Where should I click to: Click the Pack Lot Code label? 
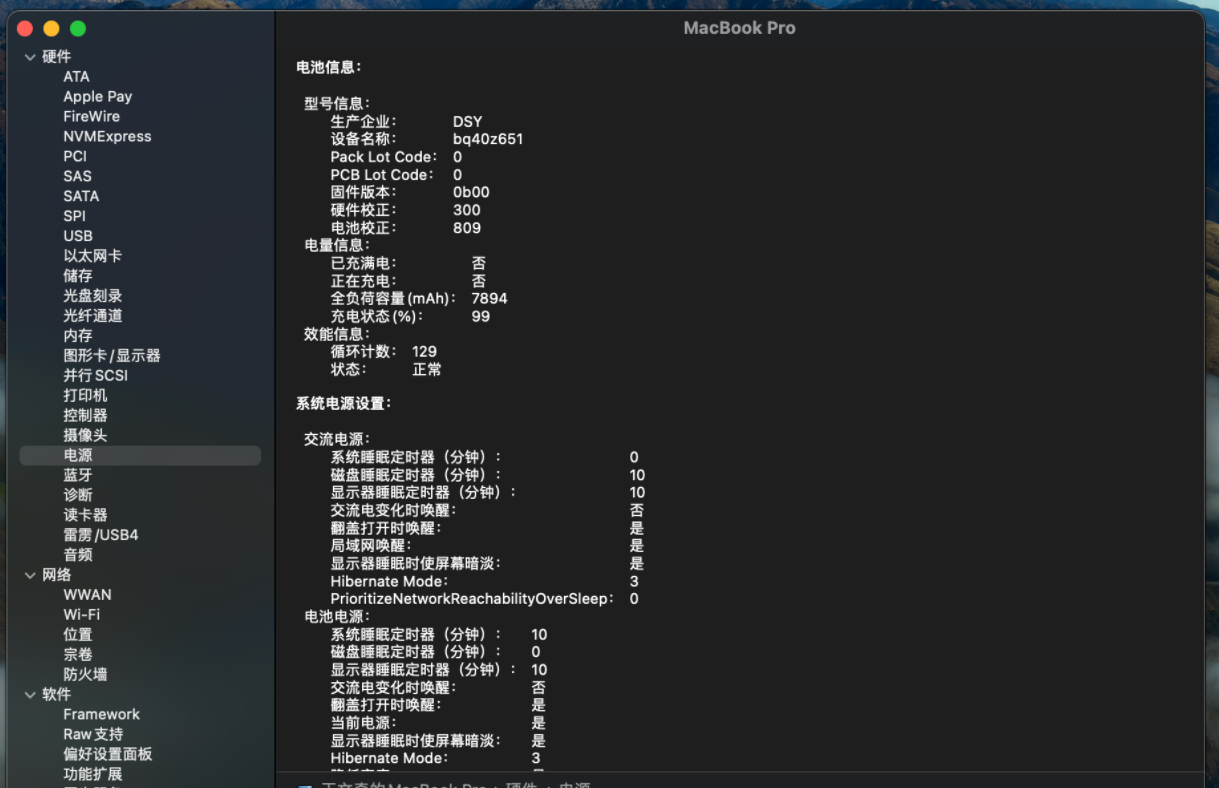click(384, 157)
